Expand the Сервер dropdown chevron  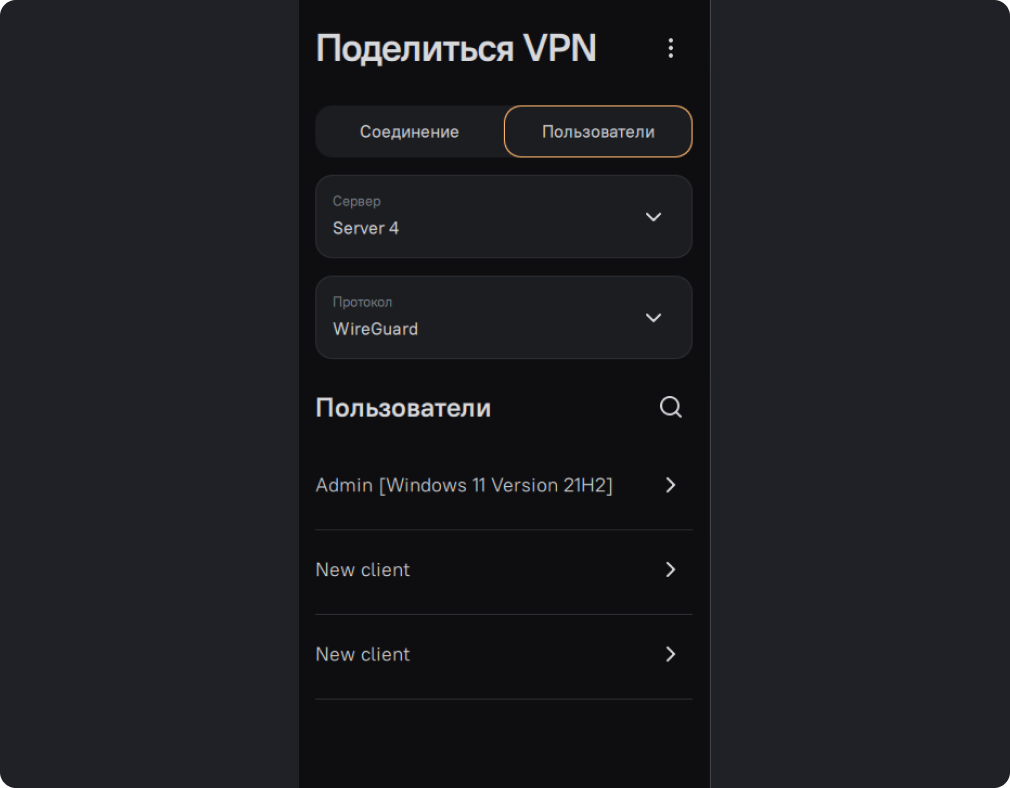click(x=653, y=217)
